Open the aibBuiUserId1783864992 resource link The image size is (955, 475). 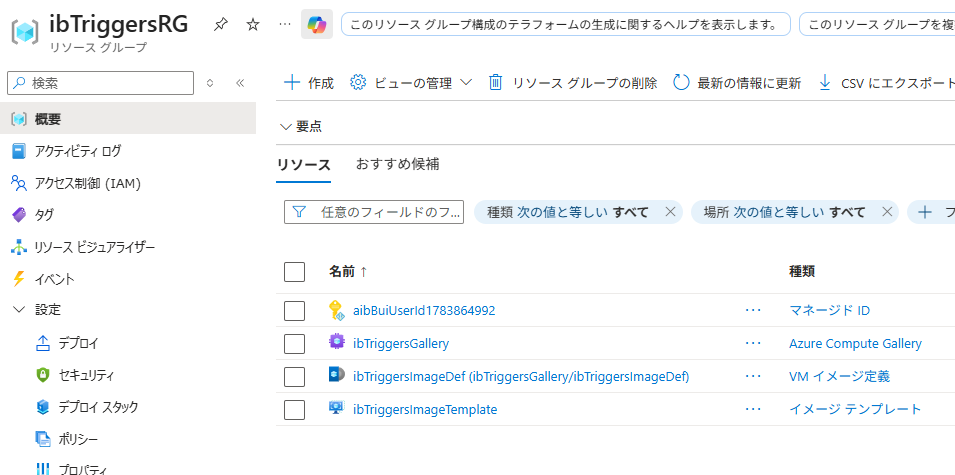coord(424,311)
